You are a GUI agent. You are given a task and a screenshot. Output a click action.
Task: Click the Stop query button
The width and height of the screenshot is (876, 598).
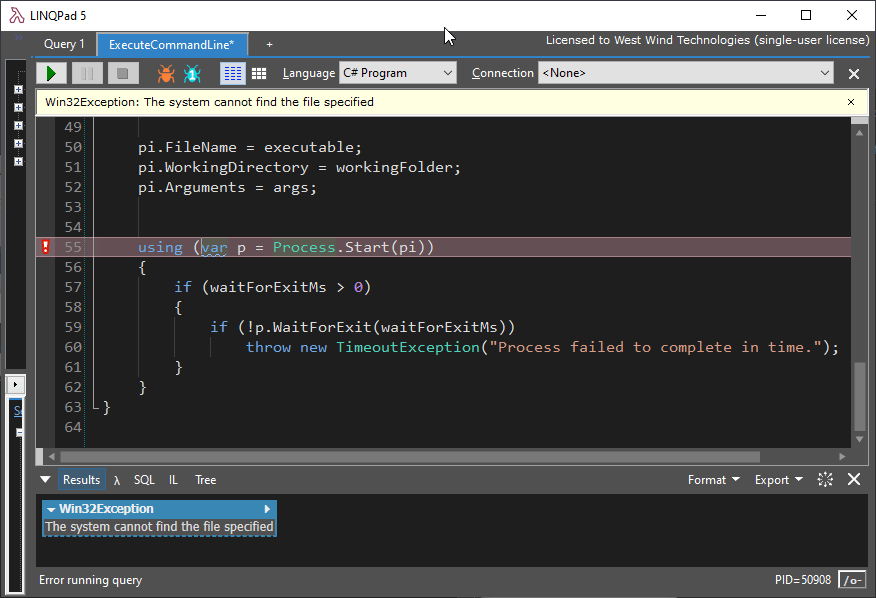point(122,73)
